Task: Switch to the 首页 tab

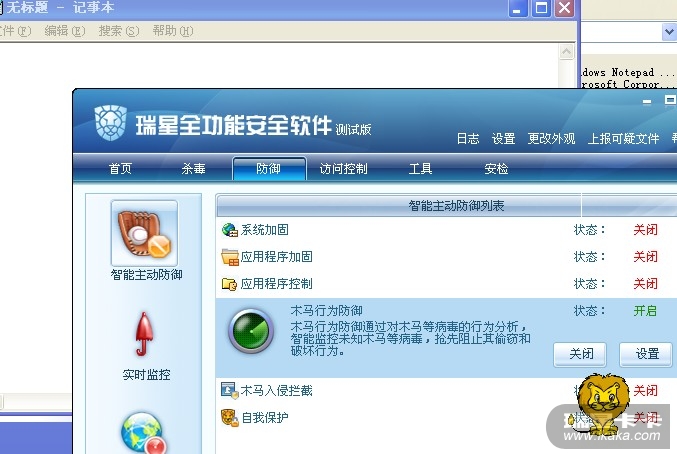Action: 120,169
